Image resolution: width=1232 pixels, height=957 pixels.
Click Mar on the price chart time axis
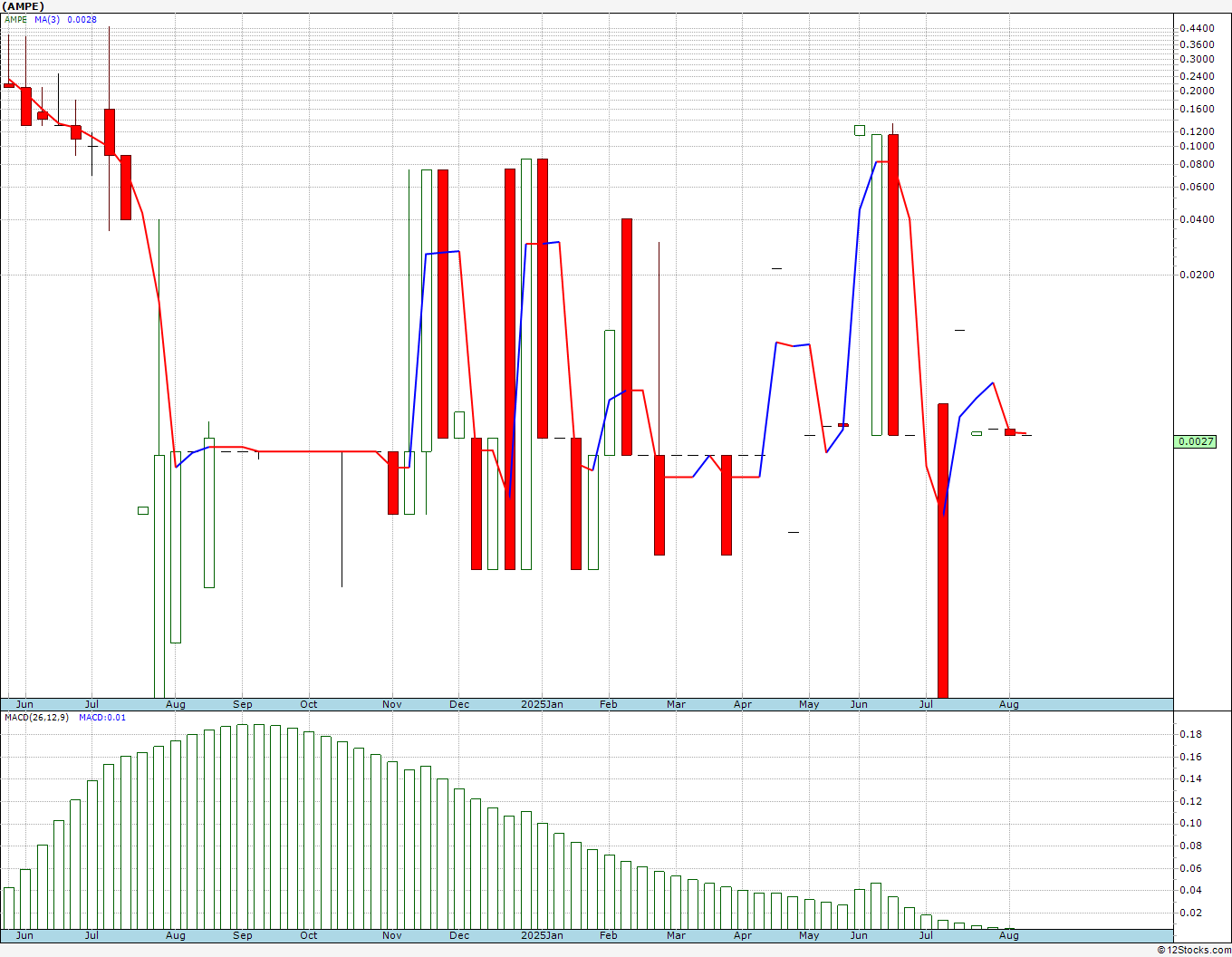coord(676,704)
